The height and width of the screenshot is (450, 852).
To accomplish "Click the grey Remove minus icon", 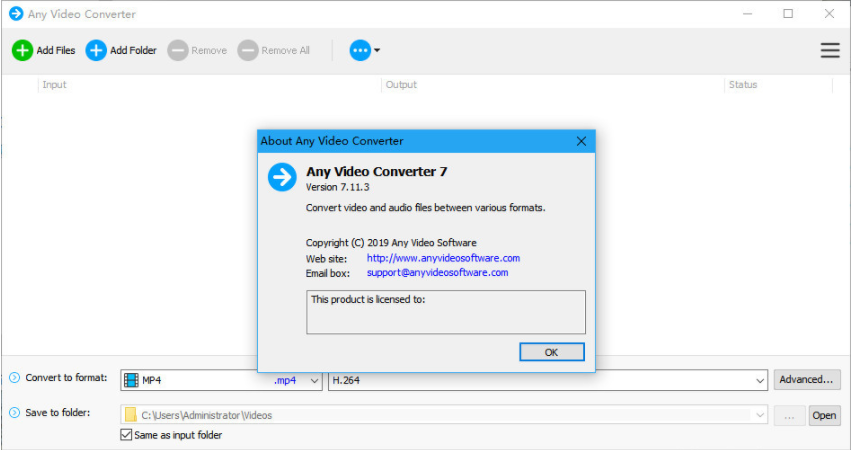I will point(178,51).
